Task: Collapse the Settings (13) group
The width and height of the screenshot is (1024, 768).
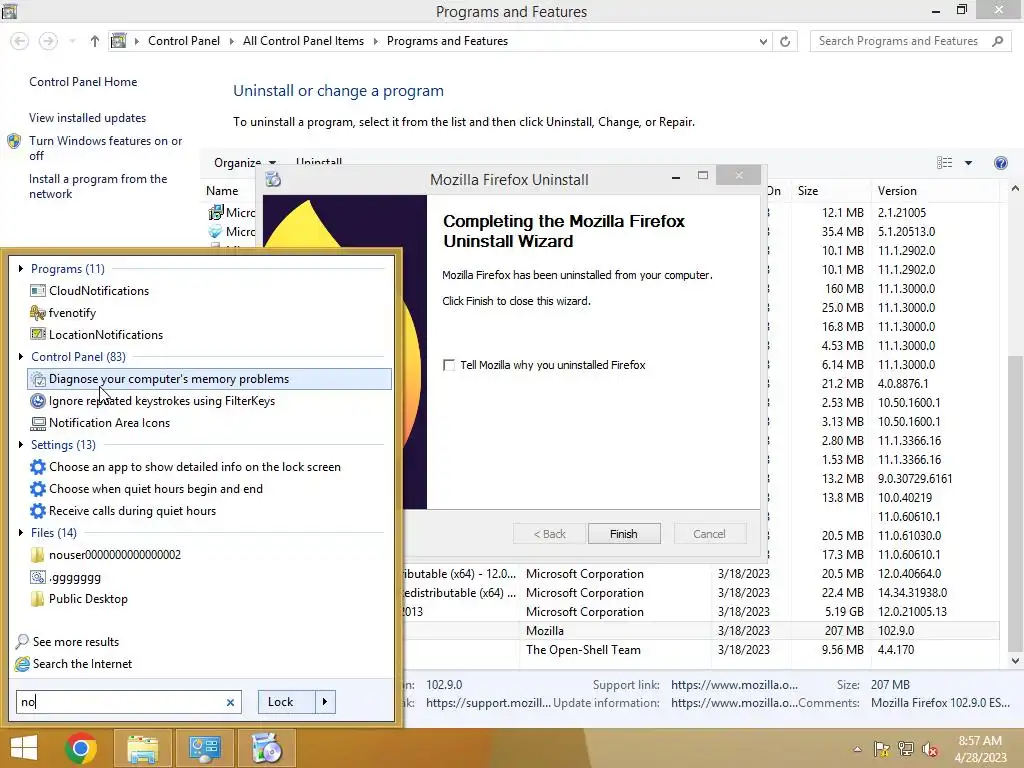Action: coord(21,445)
